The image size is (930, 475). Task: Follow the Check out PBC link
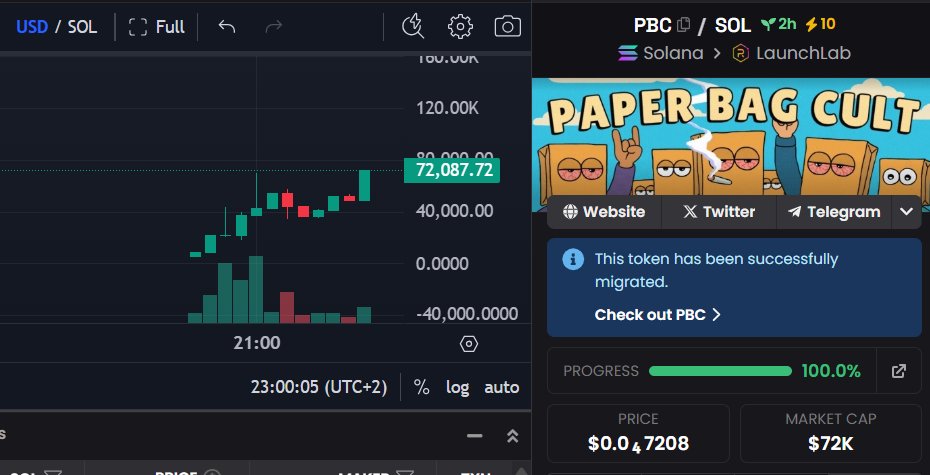pyautogui.click(x=657, y=314)
